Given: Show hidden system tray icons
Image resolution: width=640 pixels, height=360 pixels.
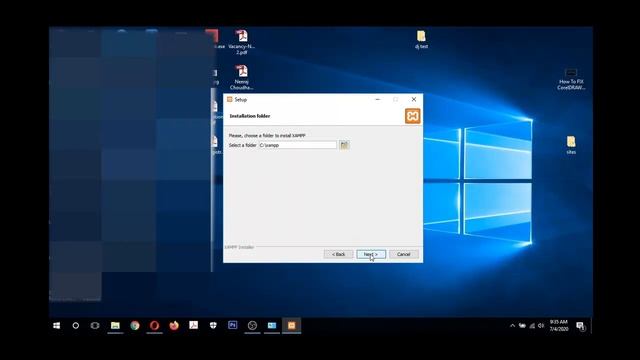Looking at the screenshot, I should [x=512, y=325].
